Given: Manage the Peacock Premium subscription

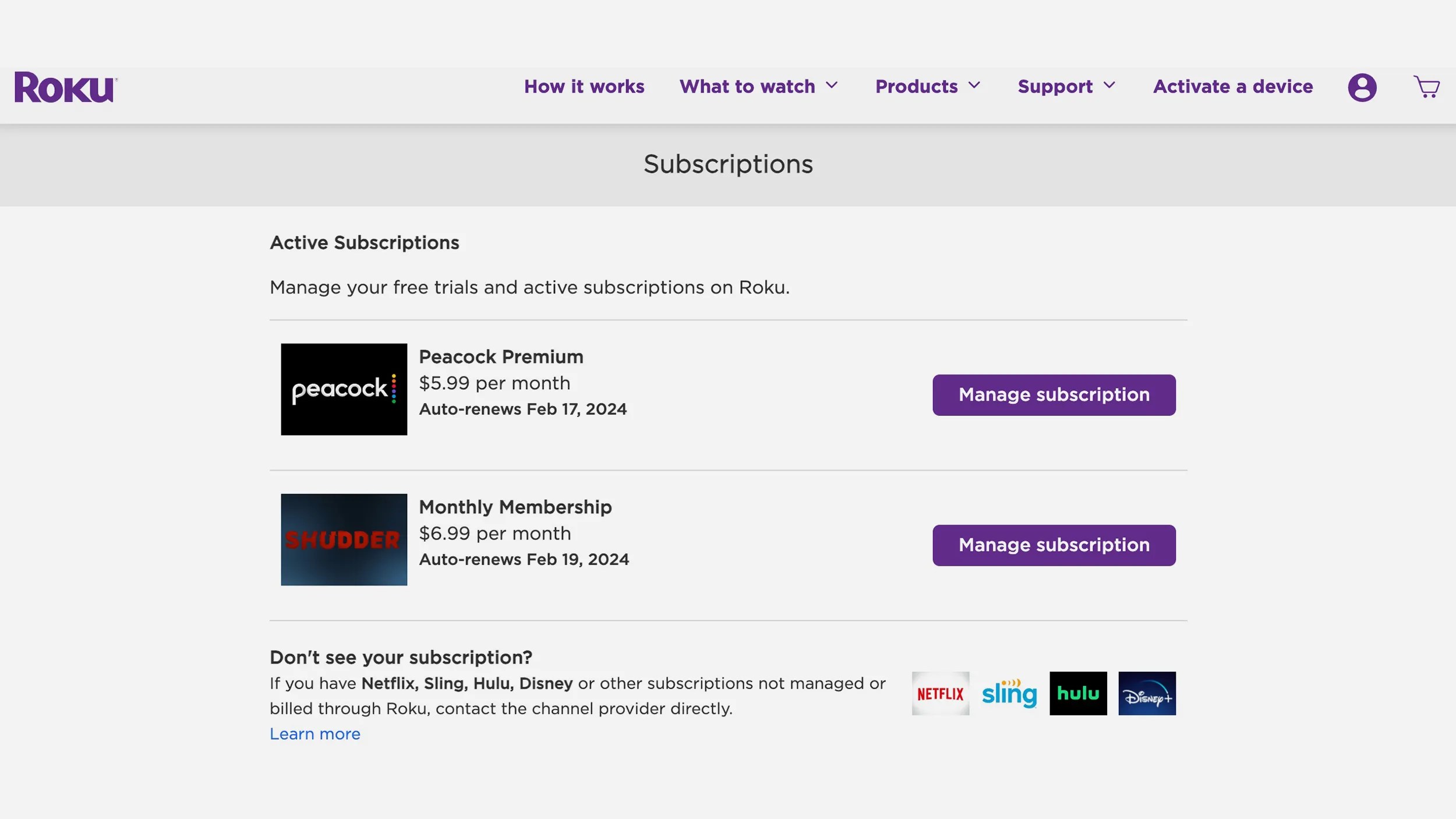Looking at the screenshot, I should click(x=1054, y=395).
